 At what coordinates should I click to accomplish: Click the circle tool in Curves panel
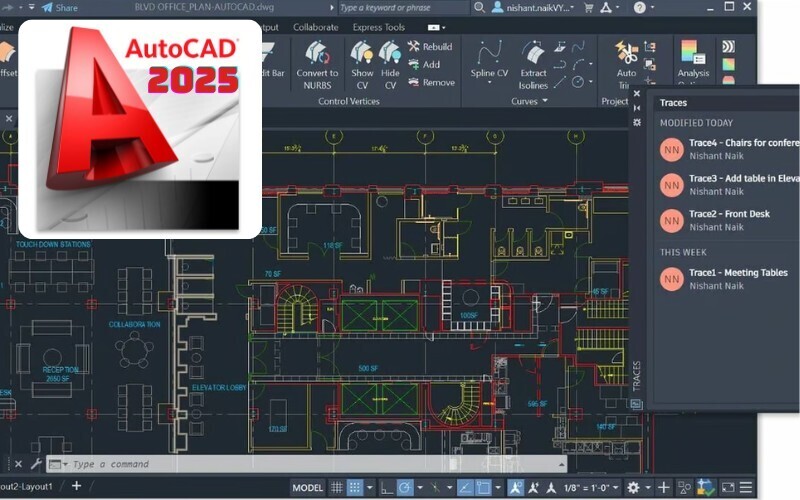pos(578,82)
